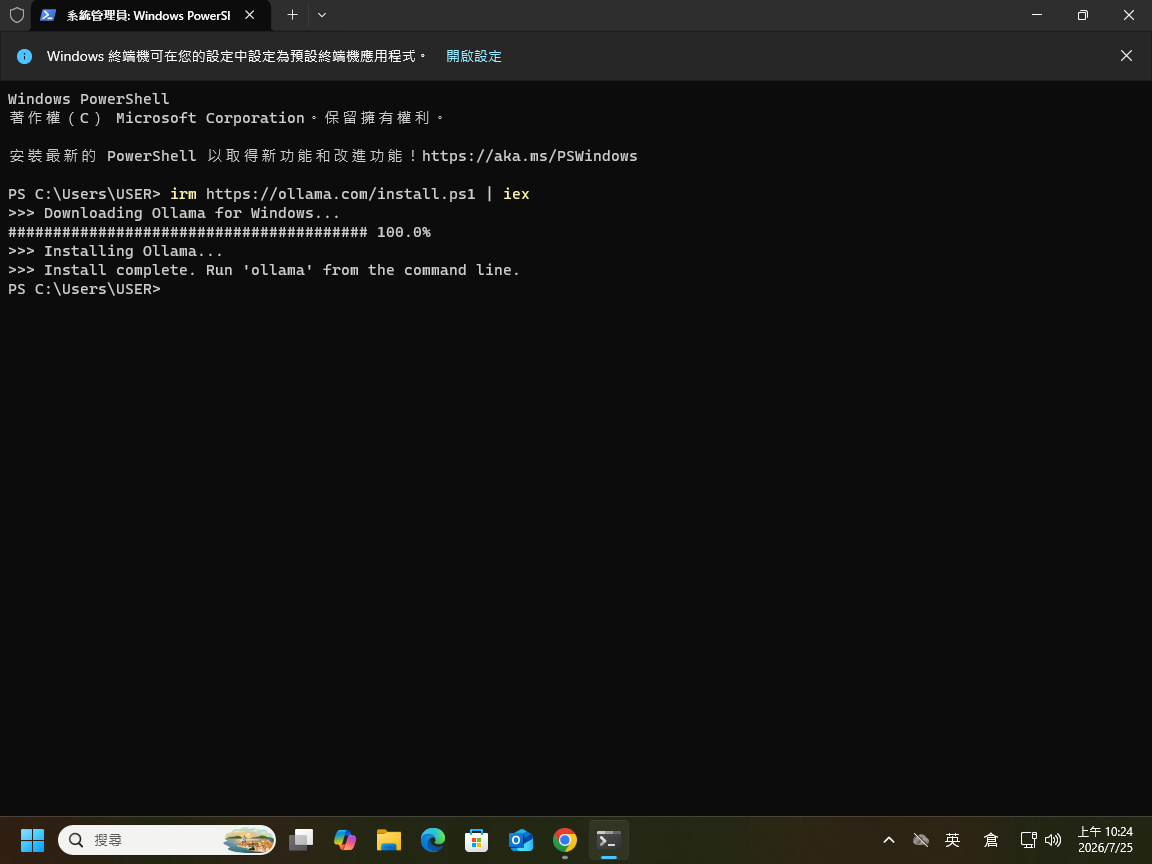Dismiss the default terminal notification bar
This screenshot has width=1152, height=864.
click(1126, 56)
